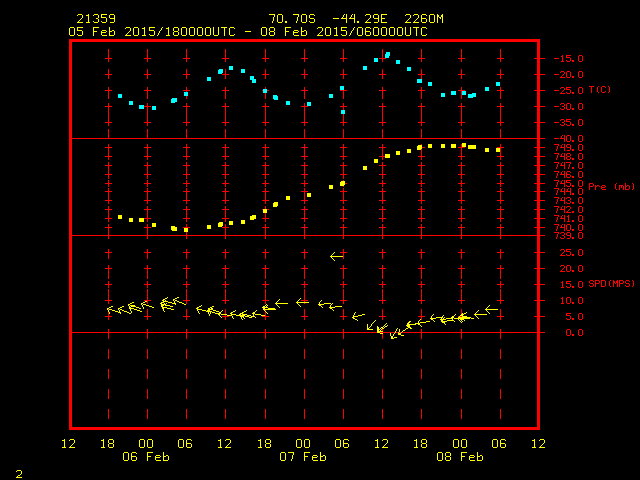Click the isolated wind arrow near 25.0 speed
The image size is (640, 480).
point(337,256)
